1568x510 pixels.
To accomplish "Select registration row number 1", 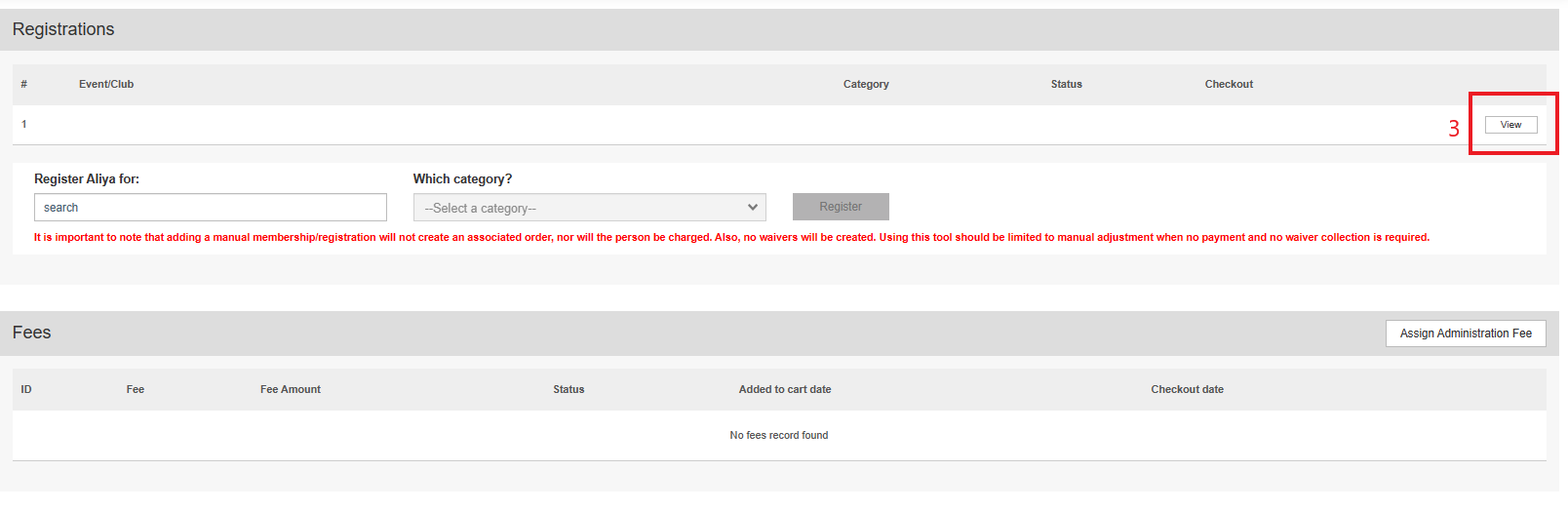I will click(x=24, y=125).
